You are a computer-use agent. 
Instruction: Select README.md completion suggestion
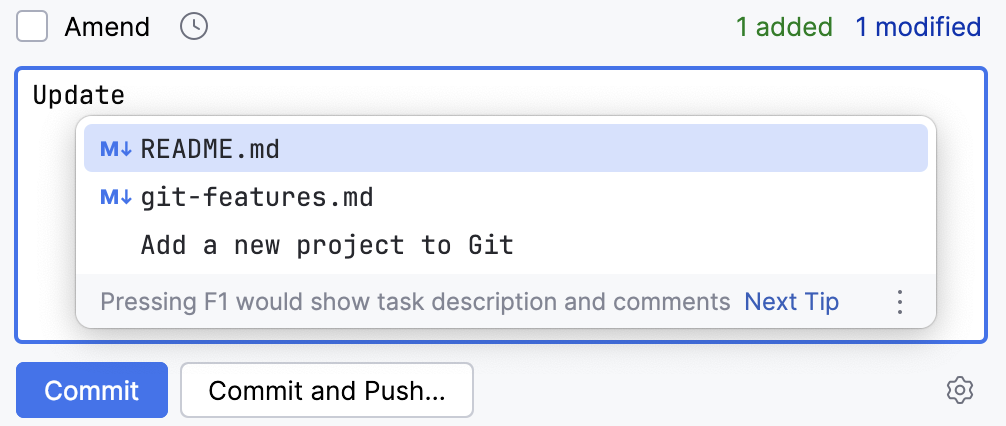[210, 149]
